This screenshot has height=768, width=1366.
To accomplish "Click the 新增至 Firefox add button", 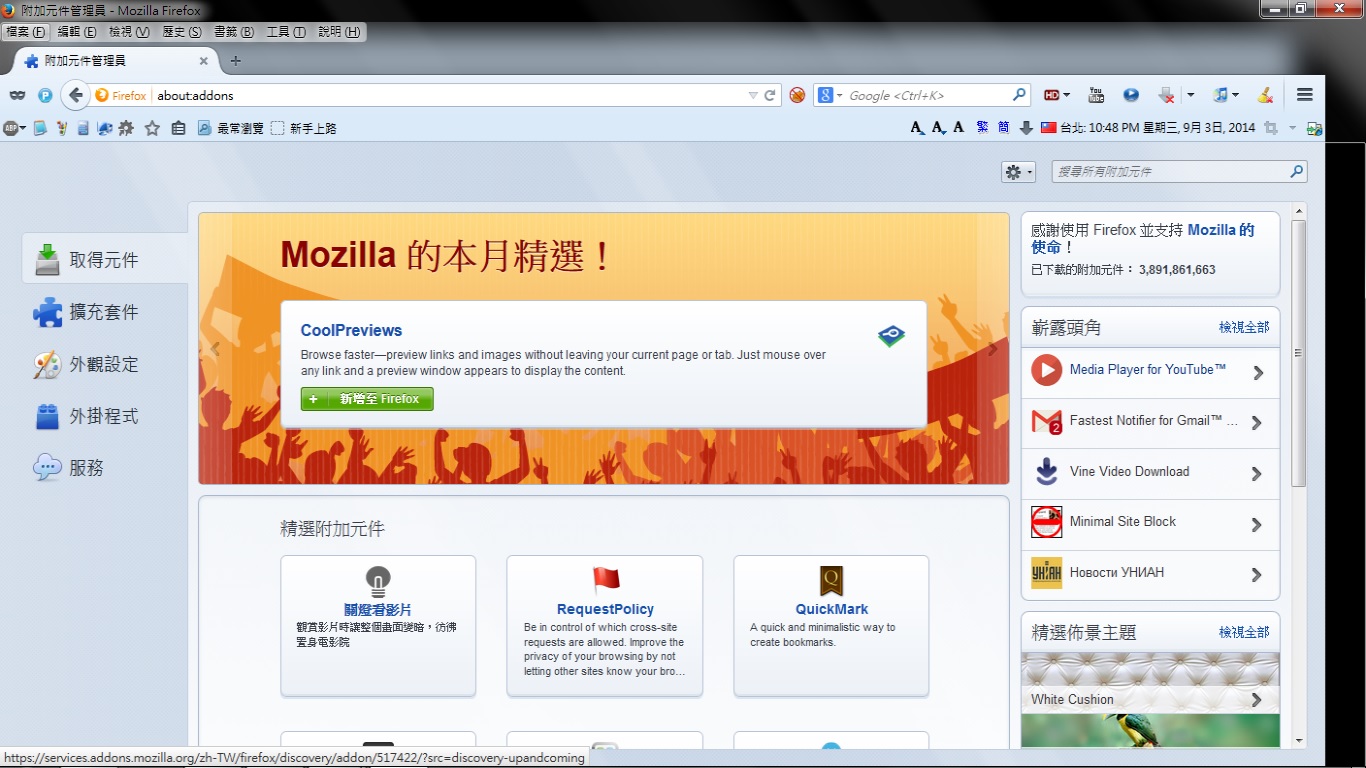I will click(367, 399).
